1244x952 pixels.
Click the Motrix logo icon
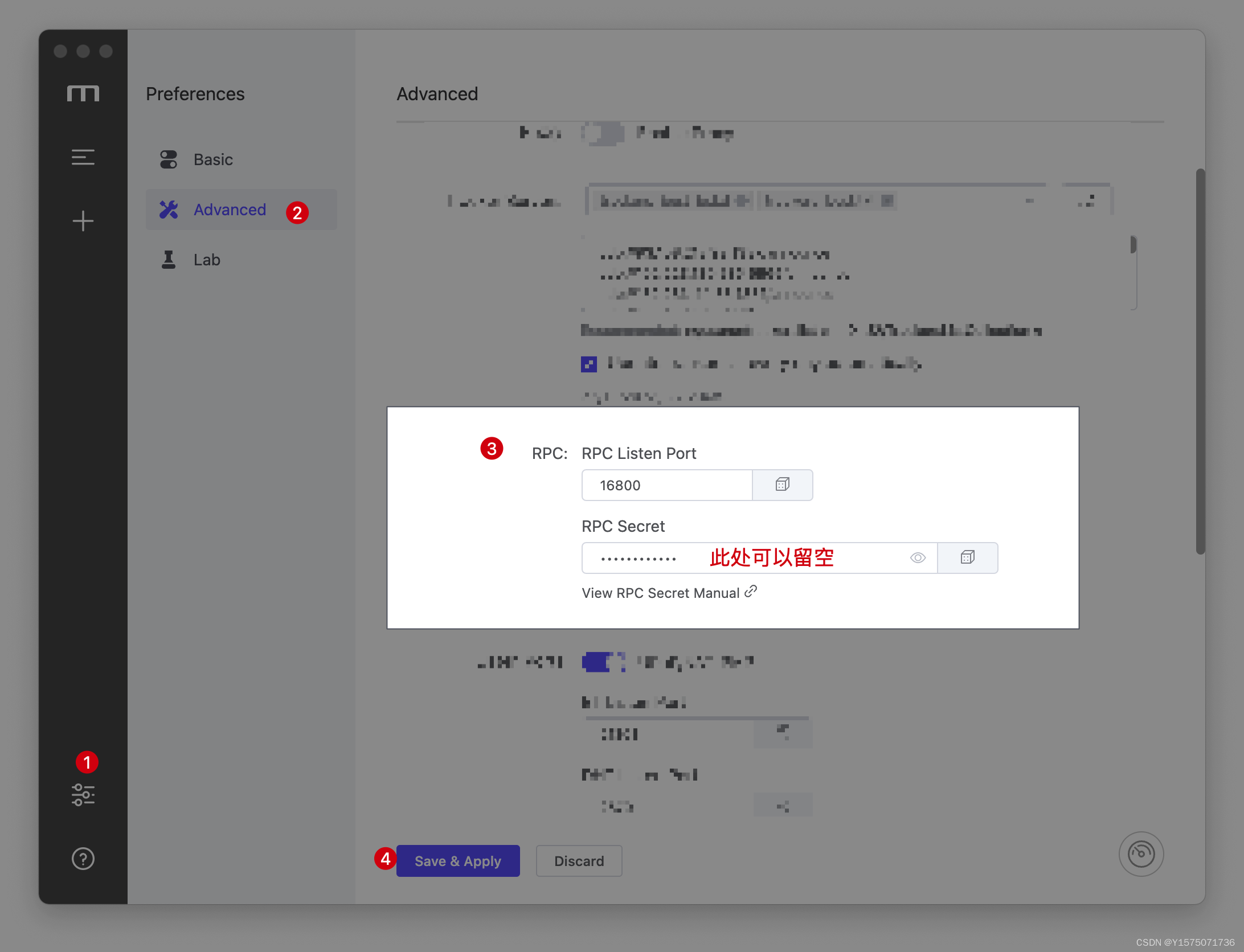[x=83, y=93]
